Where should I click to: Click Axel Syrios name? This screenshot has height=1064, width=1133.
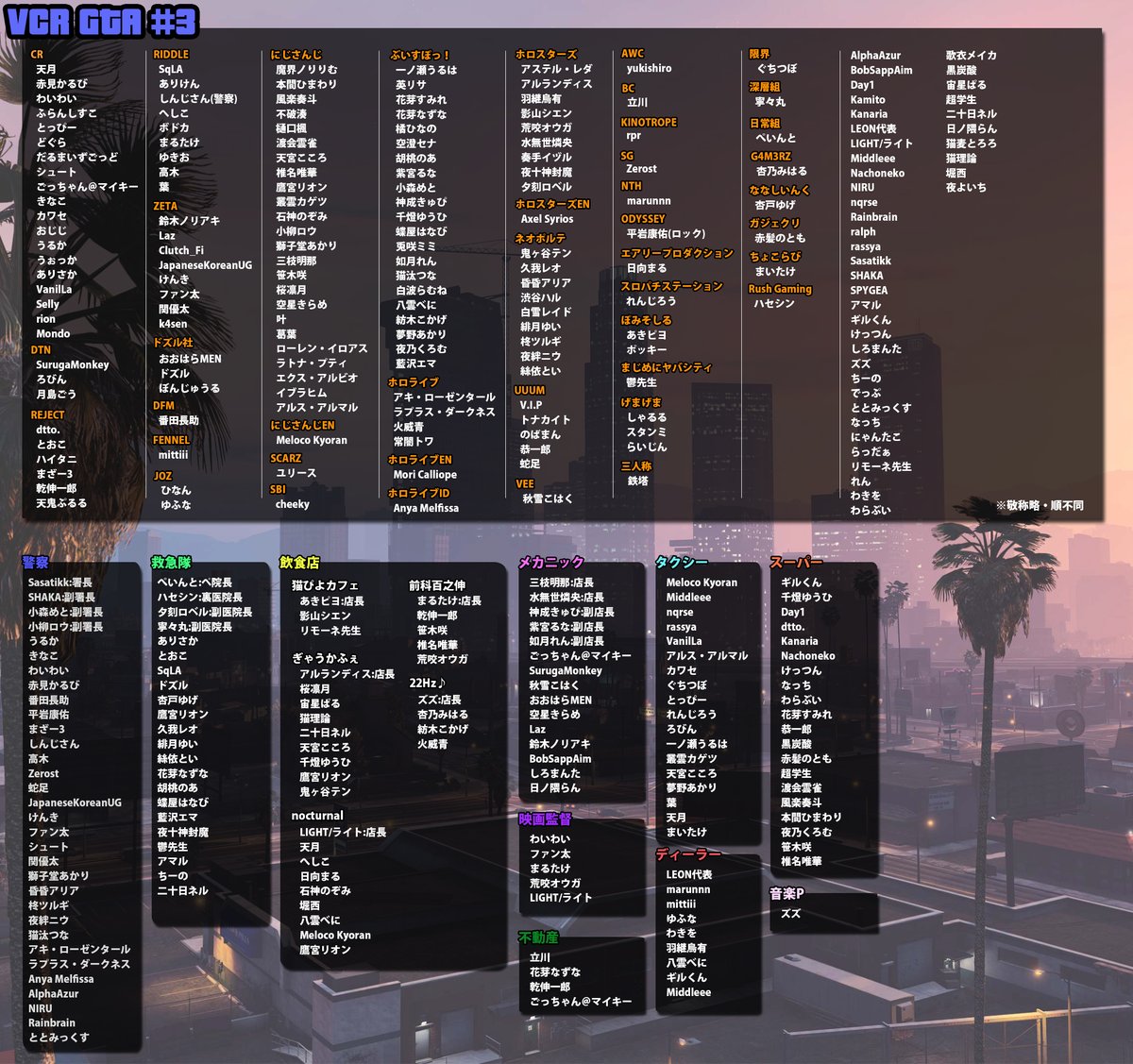(x=547, y=219)
